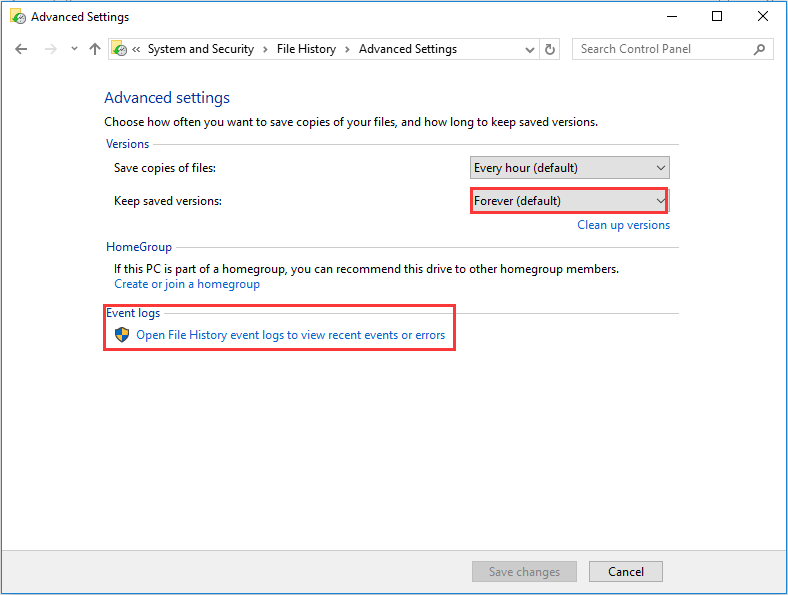Expand arrow after System and Security

(x=265, y=49)
